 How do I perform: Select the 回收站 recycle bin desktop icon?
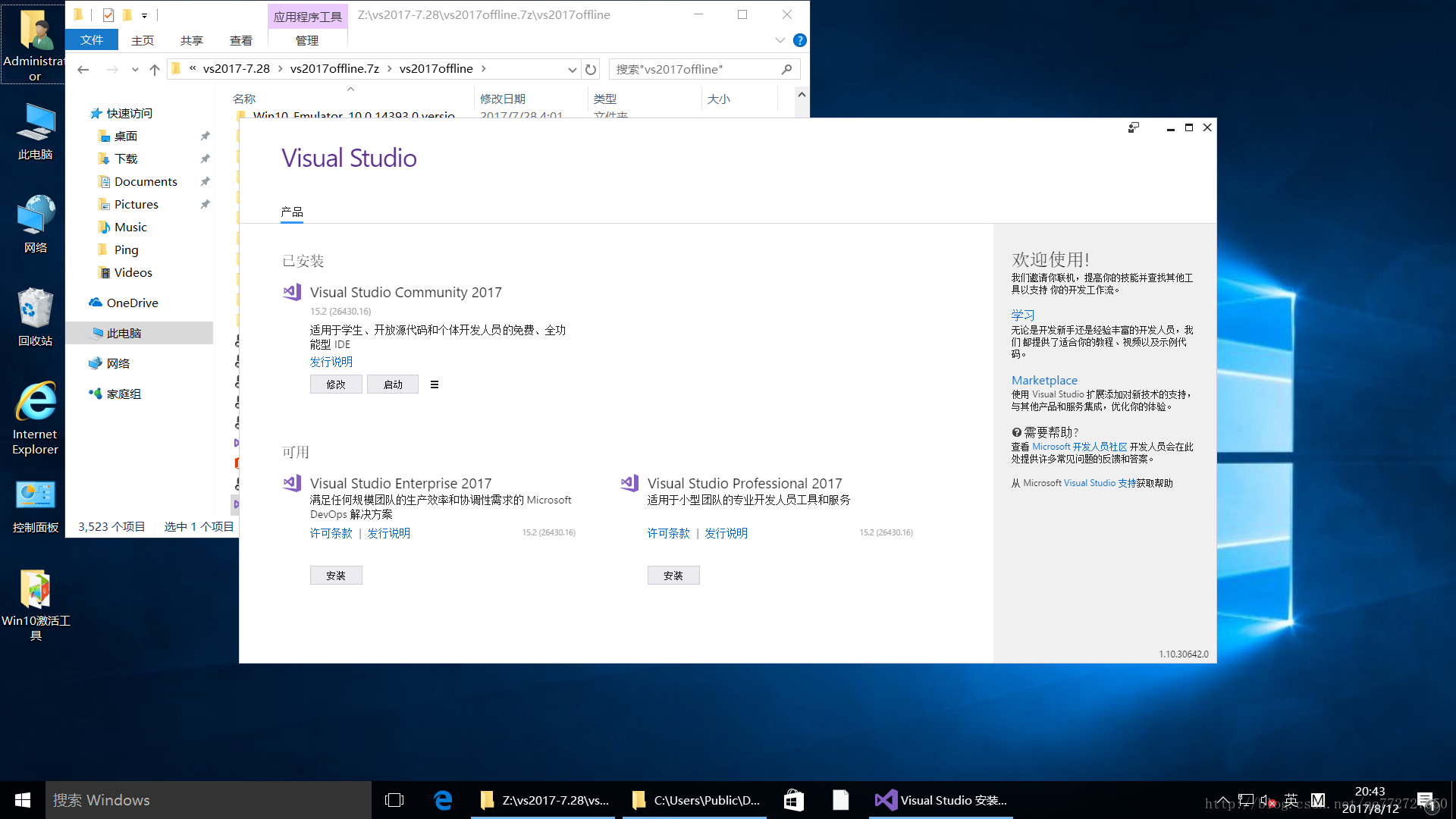tap(35, 317)
